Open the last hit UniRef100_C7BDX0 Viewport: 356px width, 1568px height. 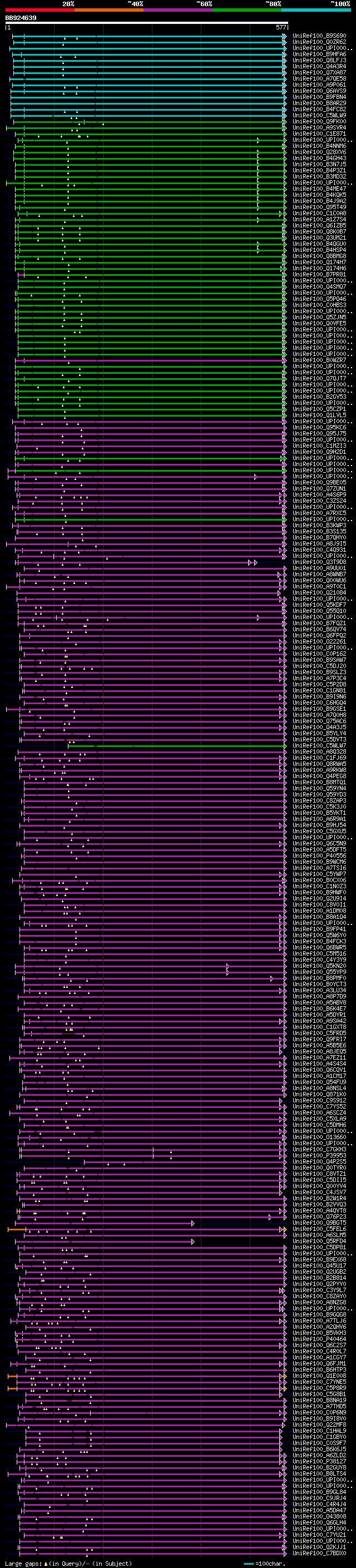[x=319, y=1553]
